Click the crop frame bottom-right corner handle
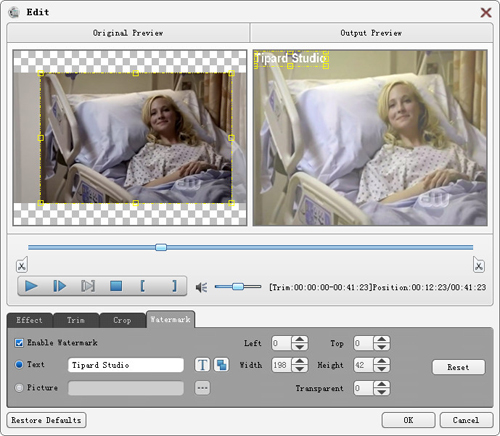500x436 pixels. tap(232, 203)
